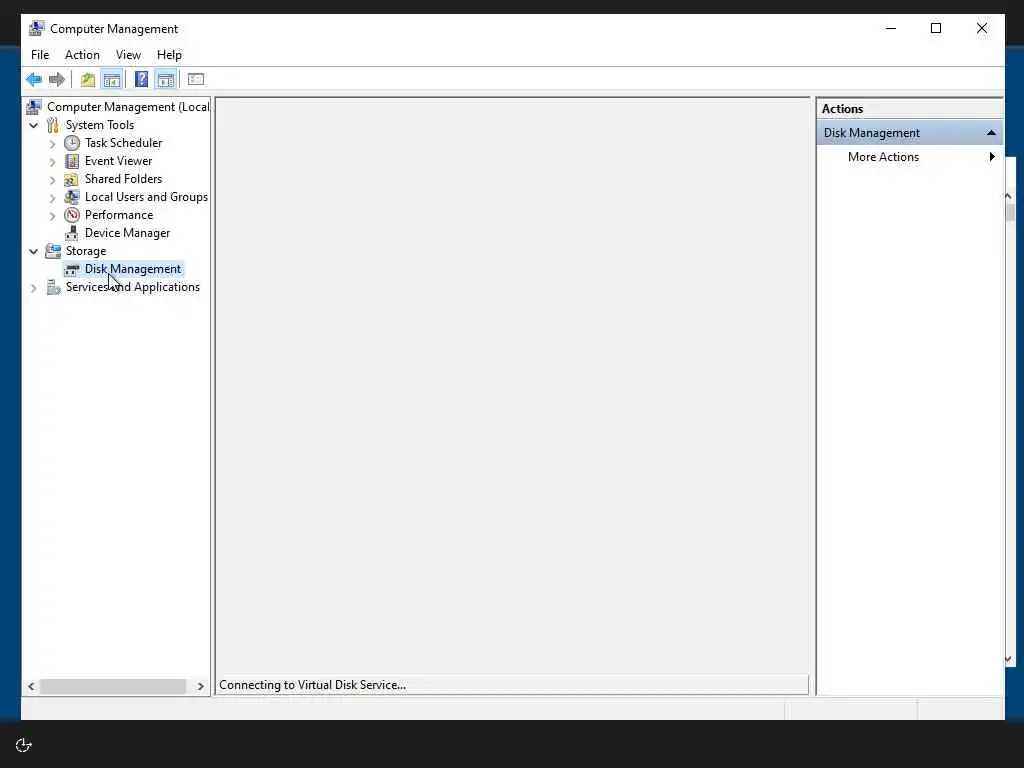Click the Device Manager icon
Screen dimensions: 1024x768
(72, 233)
